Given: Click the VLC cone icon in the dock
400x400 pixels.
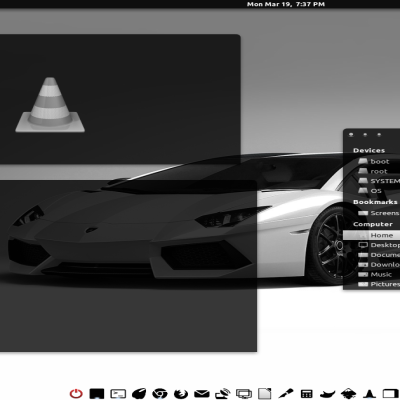Looking at the screenshot, I should tap(369, 393).
